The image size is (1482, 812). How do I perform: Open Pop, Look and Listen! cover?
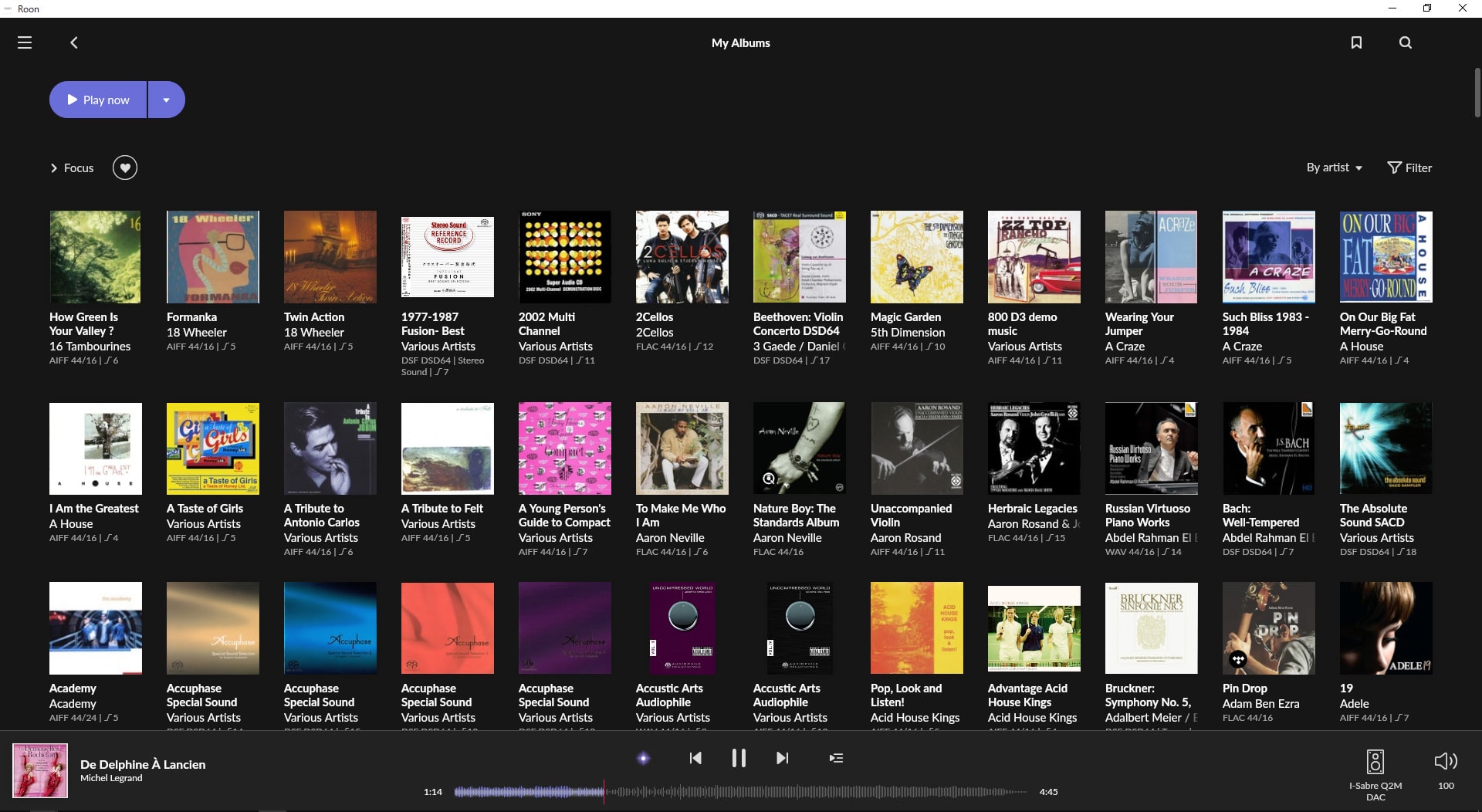click(917, 628)
